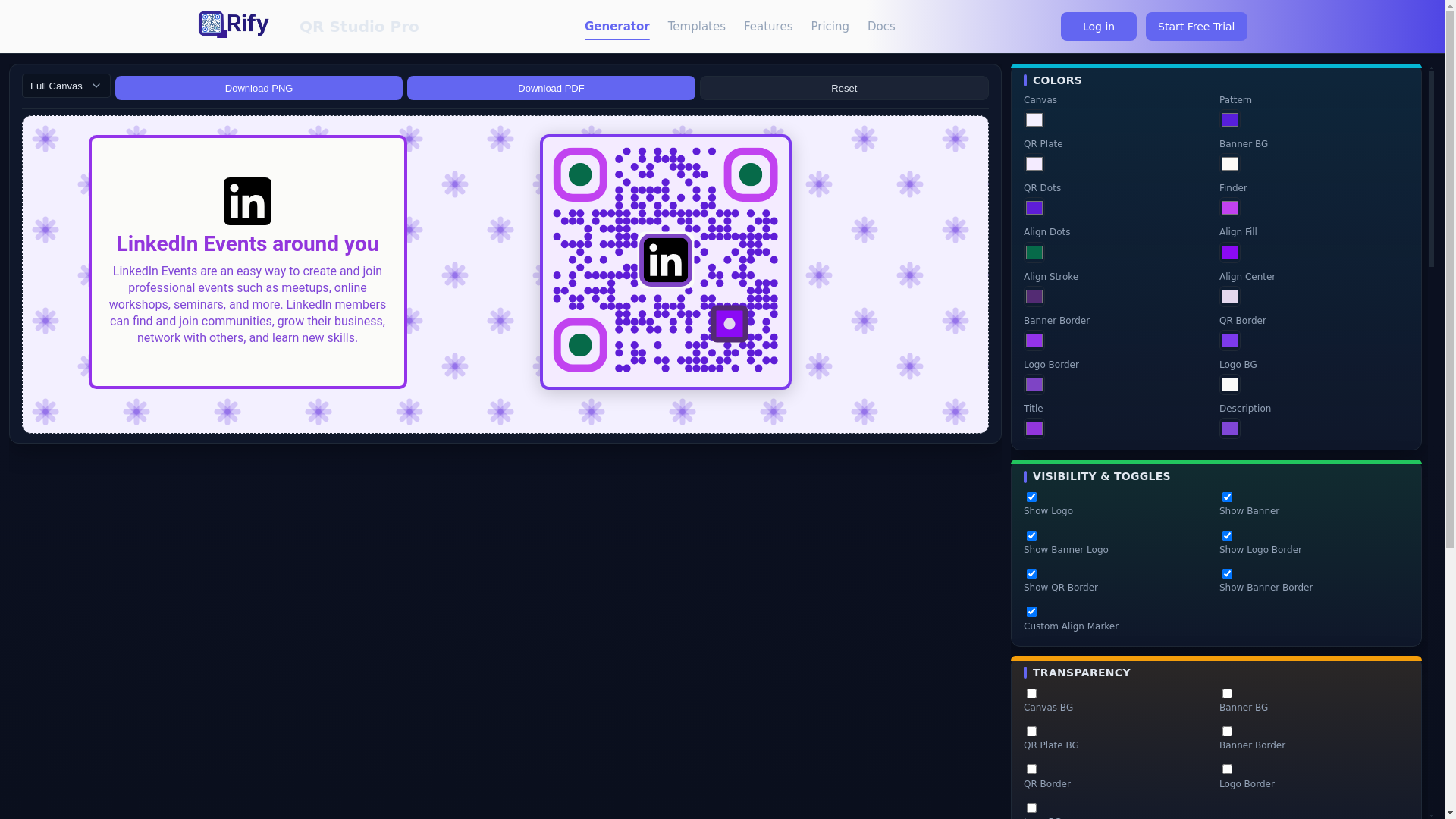Click the Reset button

pos(844,88)
